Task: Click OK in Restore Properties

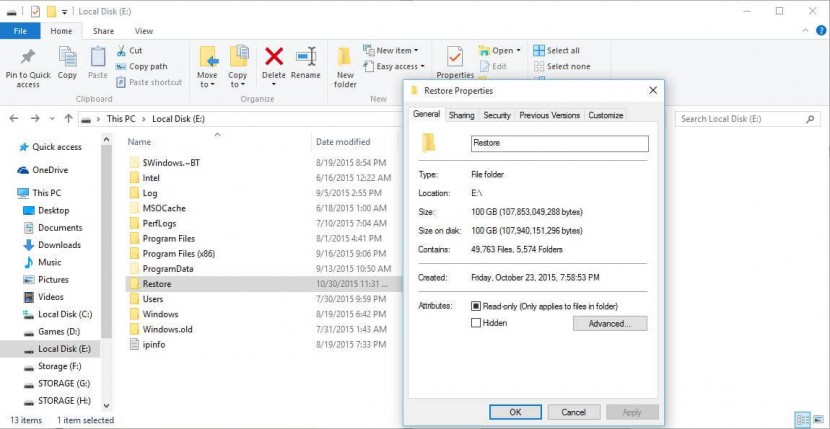Action: [x=515, y=412]
